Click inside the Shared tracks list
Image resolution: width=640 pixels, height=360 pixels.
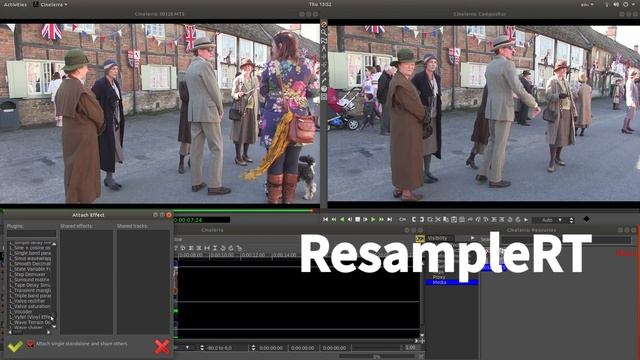pyautogui.click(x=143, y=282)
